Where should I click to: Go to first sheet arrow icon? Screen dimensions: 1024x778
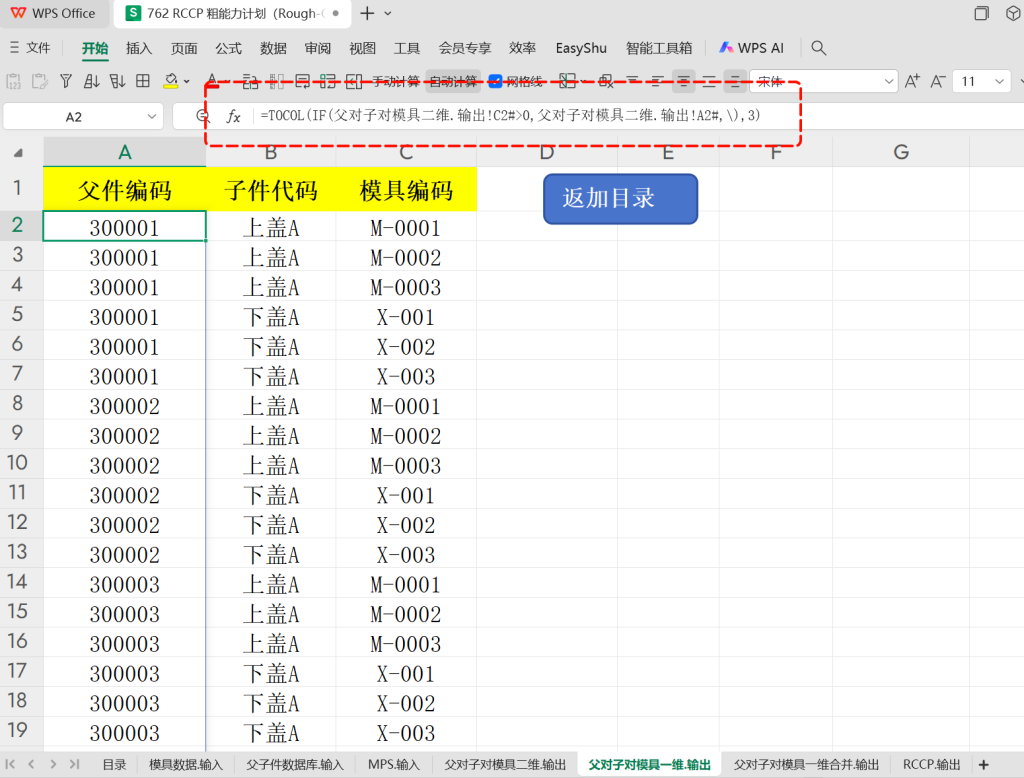tap(10, 764)
